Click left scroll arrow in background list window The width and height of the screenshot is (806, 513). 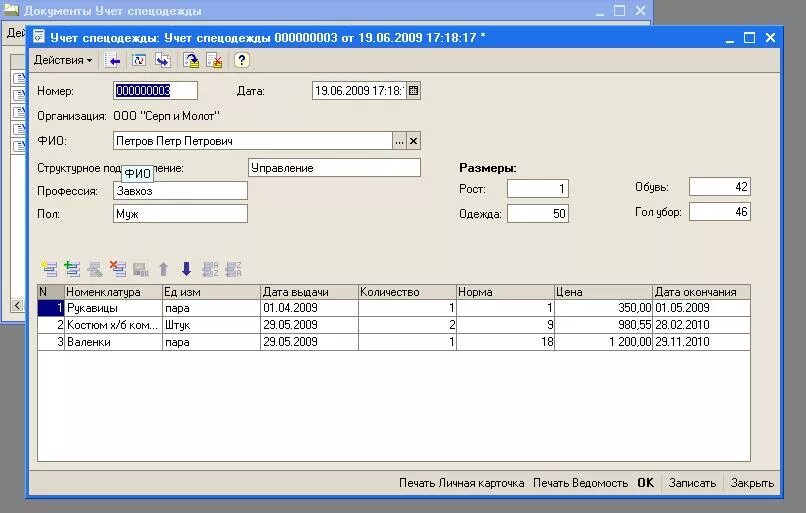pyautogui.click(x=17, y=305)
